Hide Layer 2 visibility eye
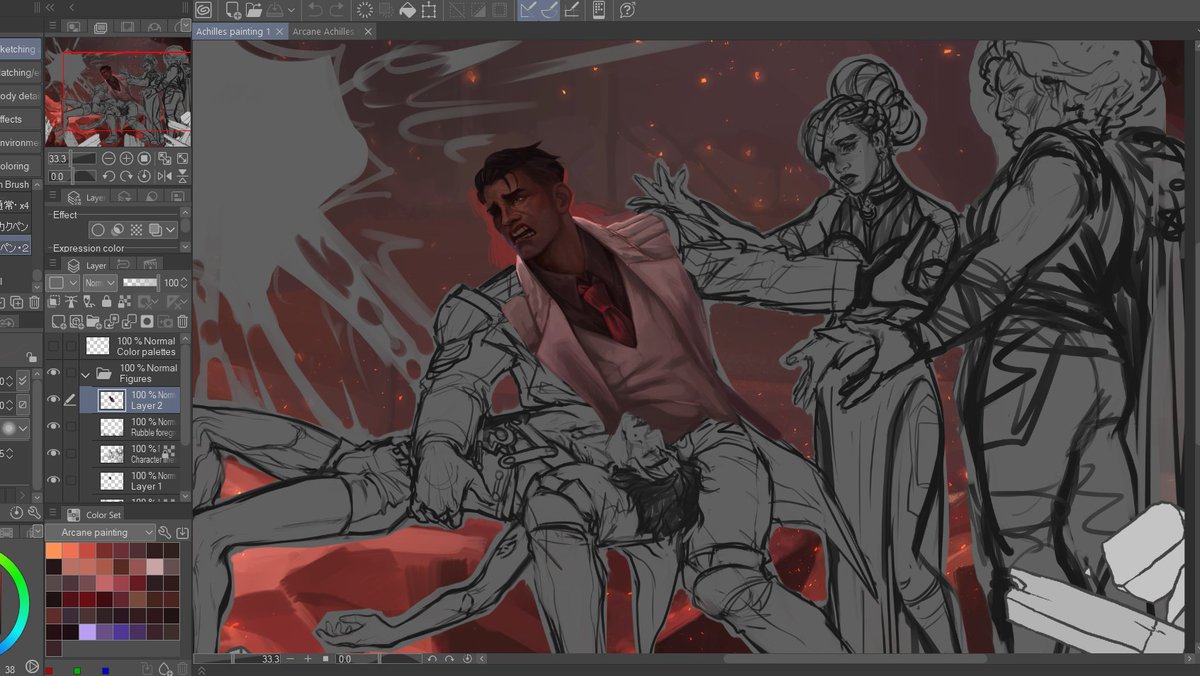This screenshot has height=676, width=1200. point(54,400)
